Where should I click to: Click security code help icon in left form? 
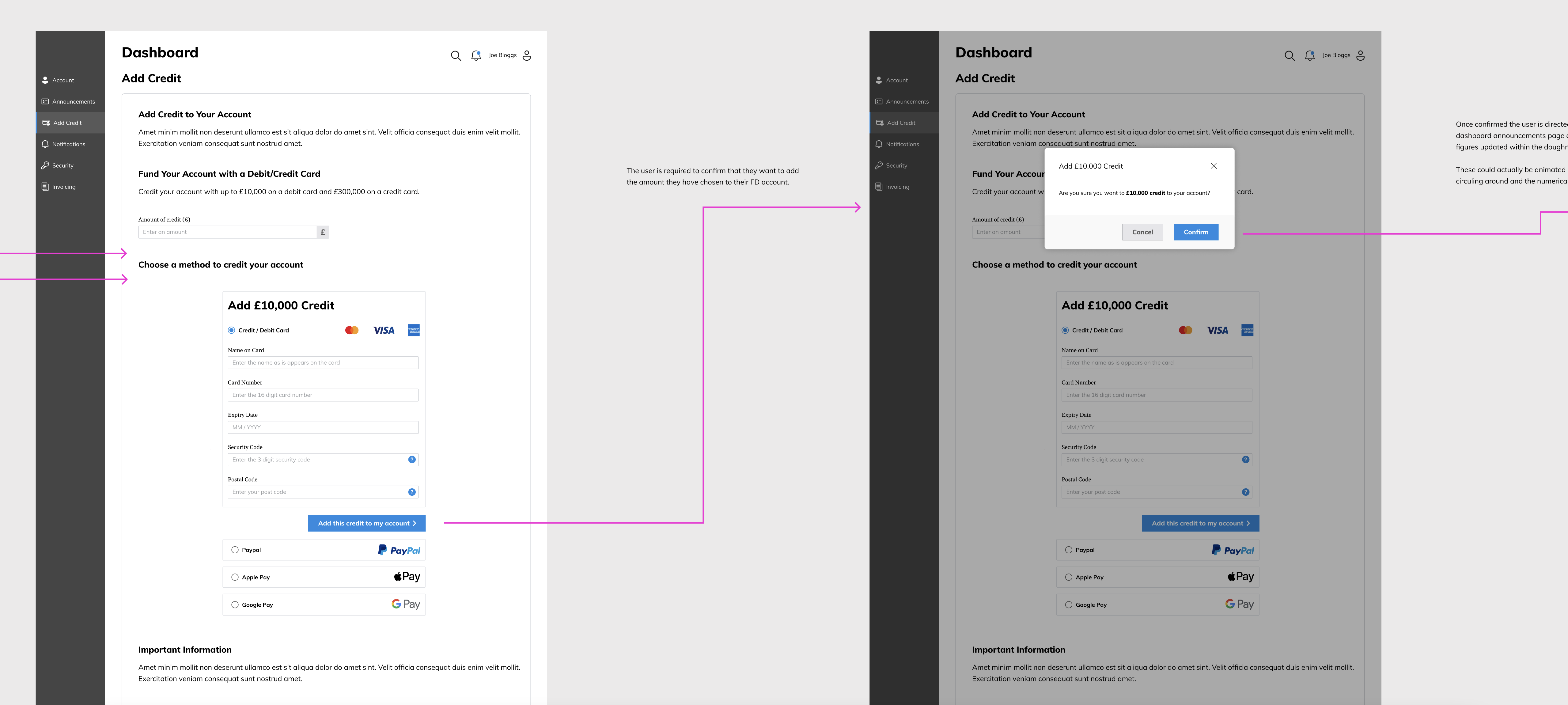coord(412,460)
